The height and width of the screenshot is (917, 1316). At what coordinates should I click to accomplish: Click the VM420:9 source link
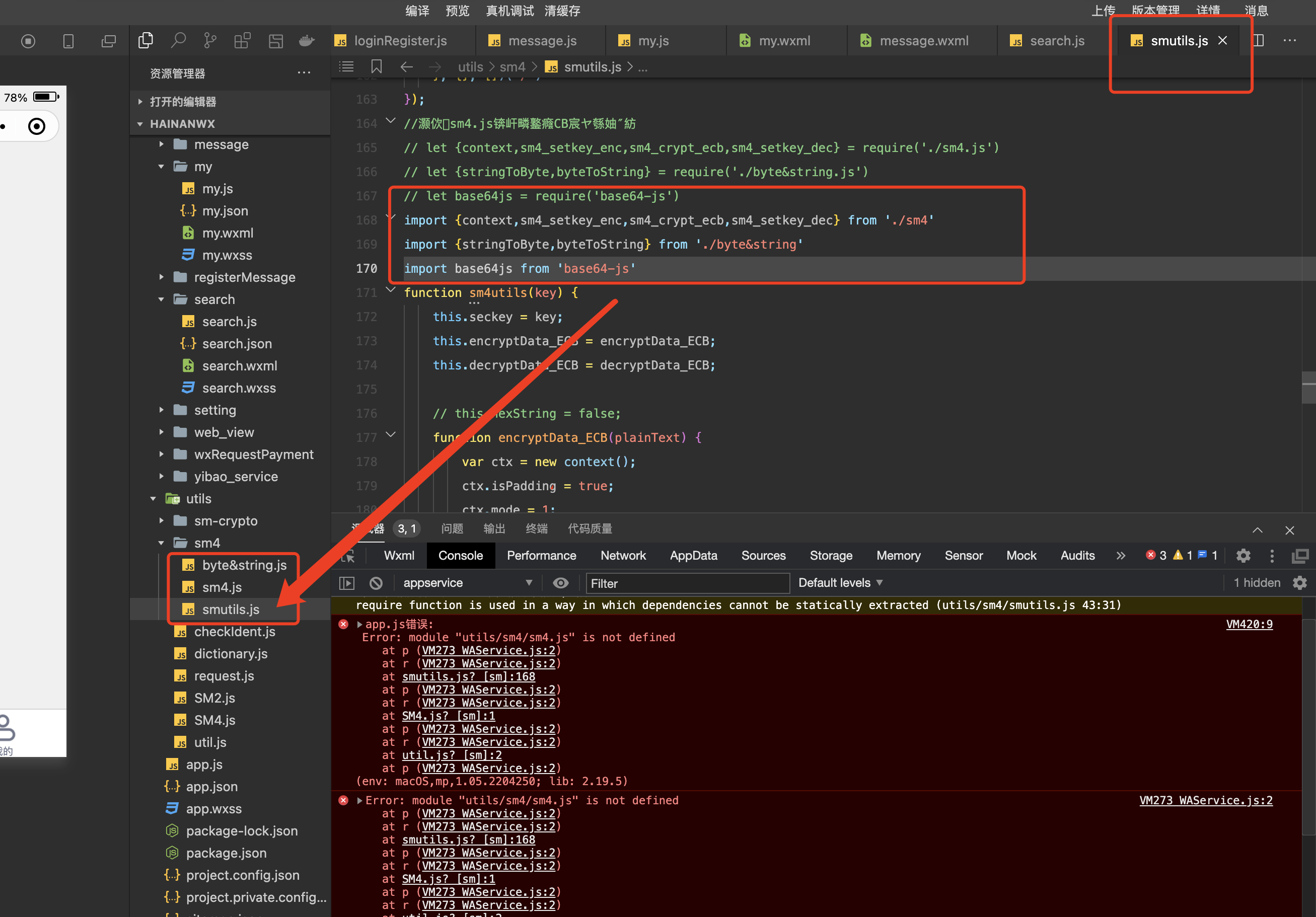click(1249, 624)
